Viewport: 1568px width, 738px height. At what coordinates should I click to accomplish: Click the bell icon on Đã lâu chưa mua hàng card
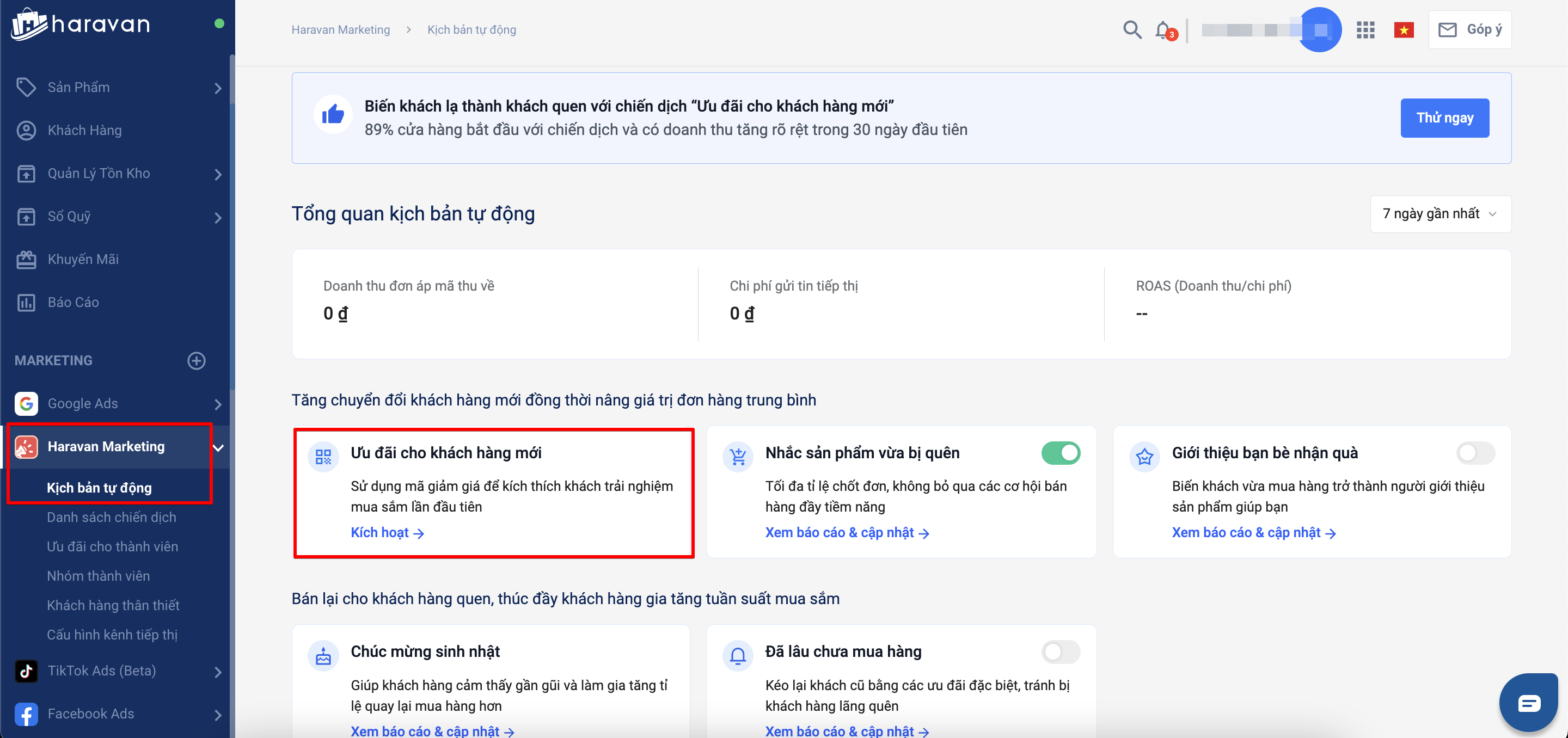pyautogui.click(x=738, y=656)
